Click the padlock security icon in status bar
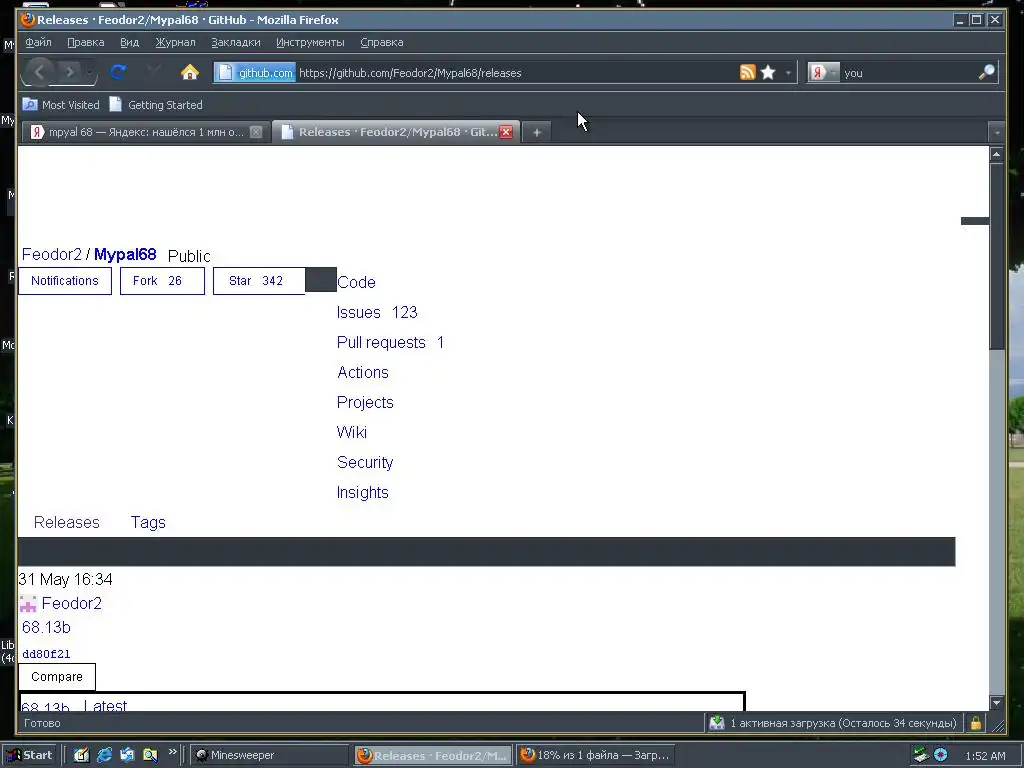Image resolution: width=1024 pixels, height=768 pixels. (x=976, y=723)
